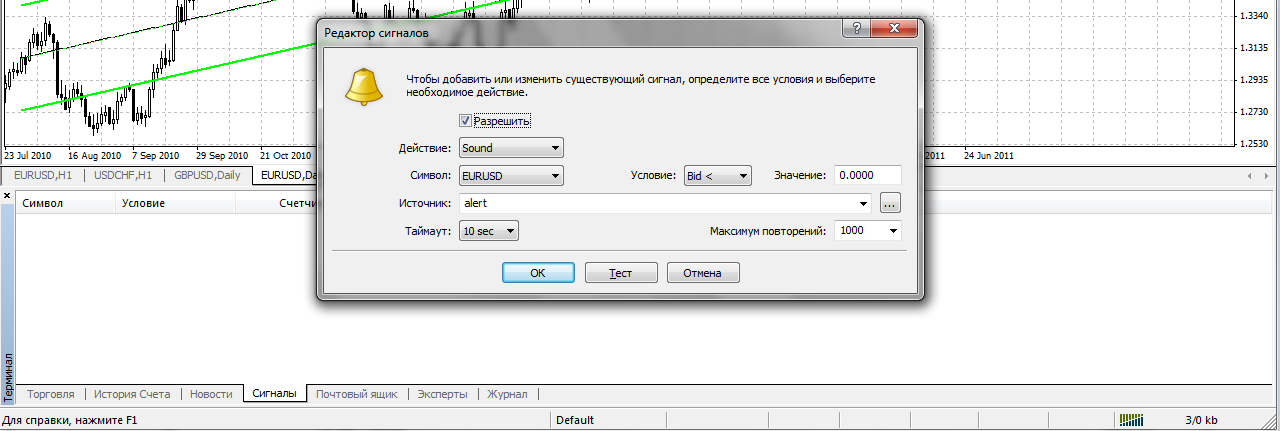Select the partially hidden EURUSD,Daily chart tab
The width and height of the screenshot is (1280, 431).
click(285, 176)
